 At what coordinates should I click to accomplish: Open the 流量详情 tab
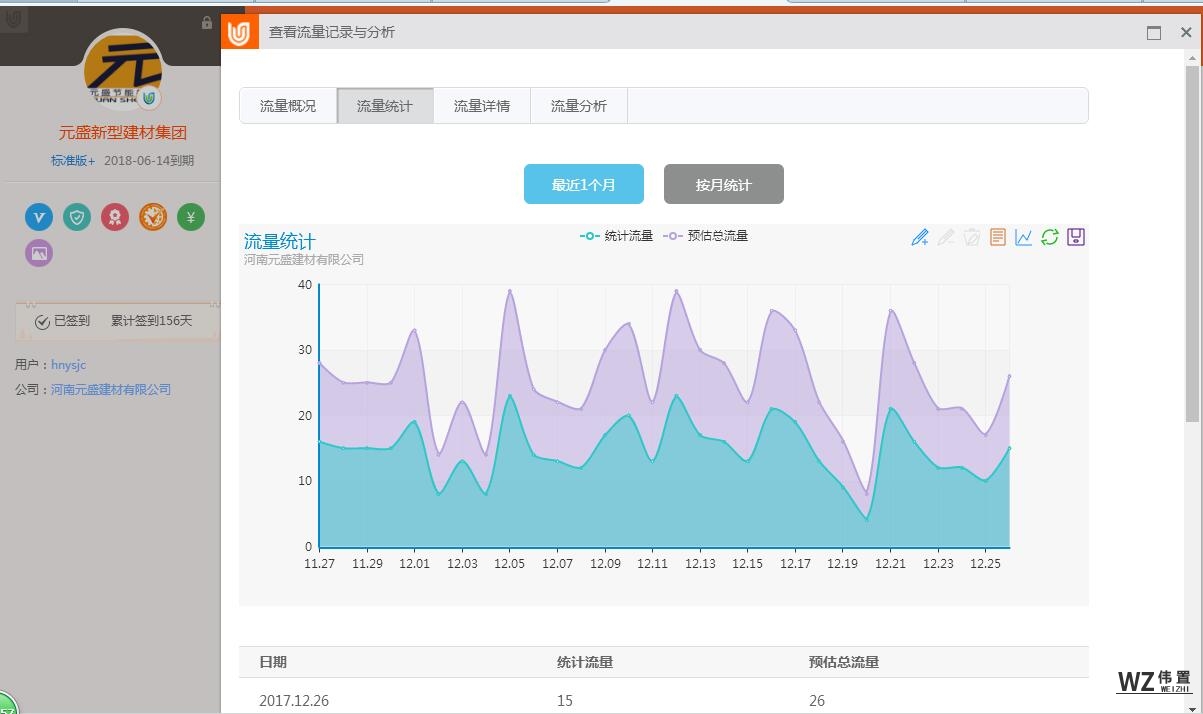tap(482, 106)
